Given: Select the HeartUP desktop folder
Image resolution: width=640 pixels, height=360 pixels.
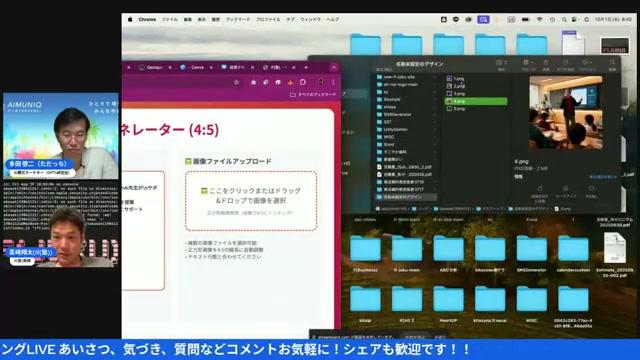Looking at the screenshot, I should (x=448, y=304).
